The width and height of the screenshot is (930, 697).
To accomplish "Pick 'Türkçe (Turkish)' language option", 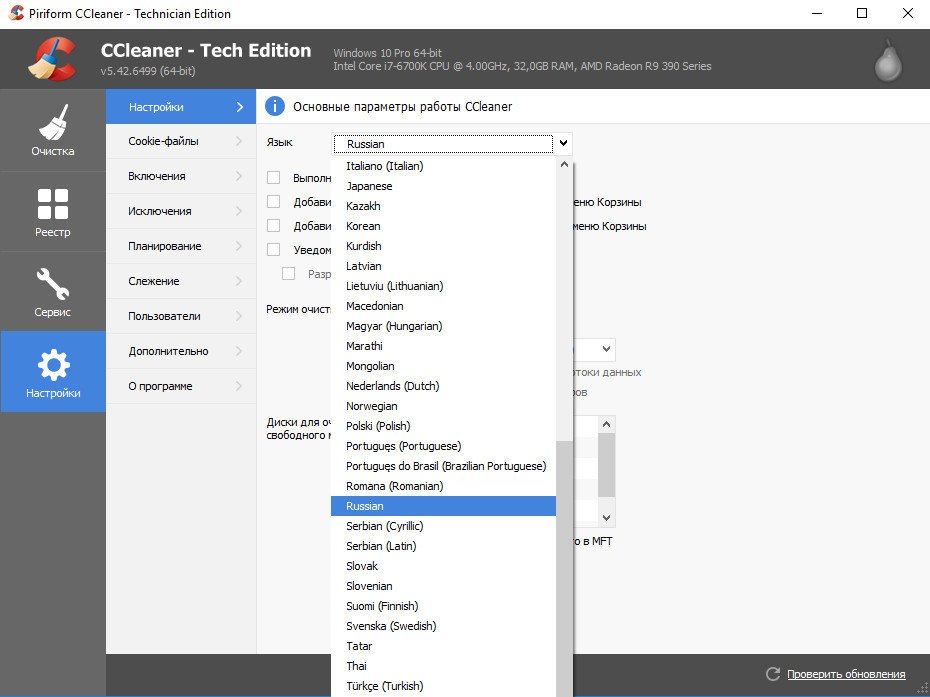I will click(x=444, y=686).
